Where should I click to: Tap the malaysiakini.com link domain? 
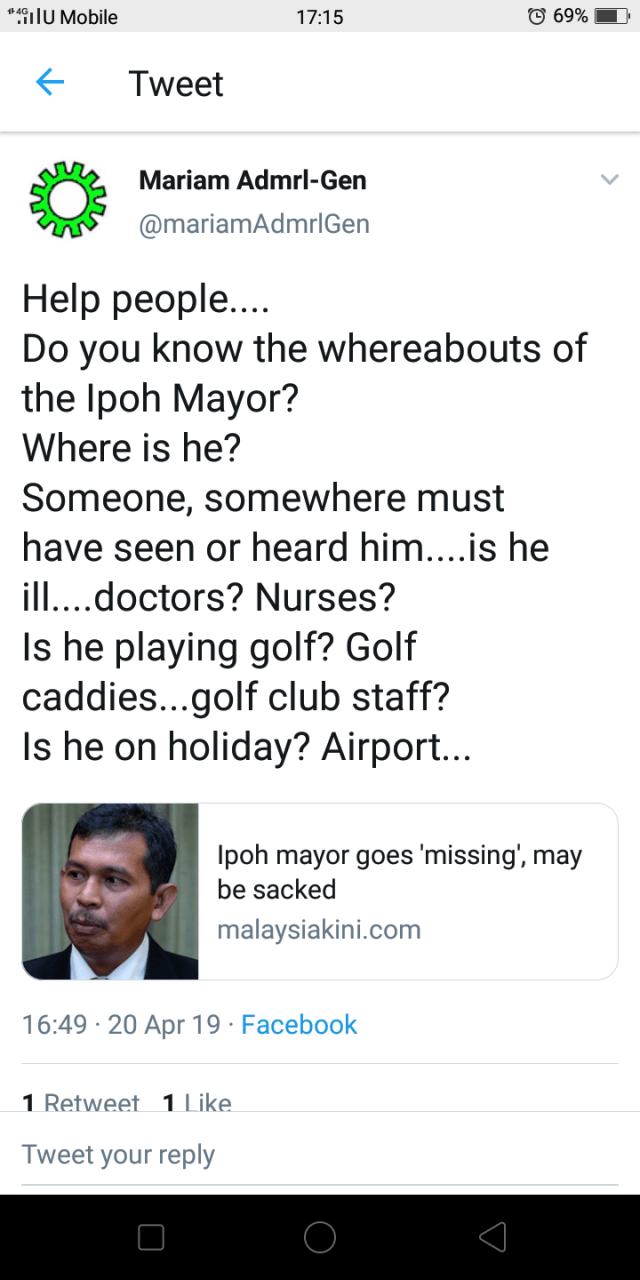click(x=318, y=930)
